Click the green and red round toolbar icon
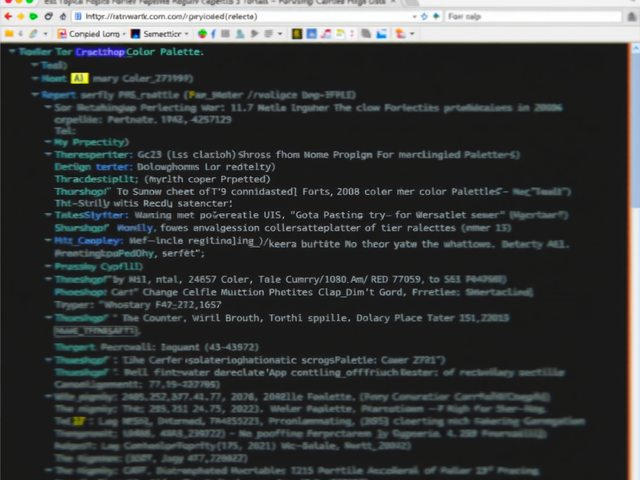This screenshot has height=480, width=640. [x=202, y=34]
